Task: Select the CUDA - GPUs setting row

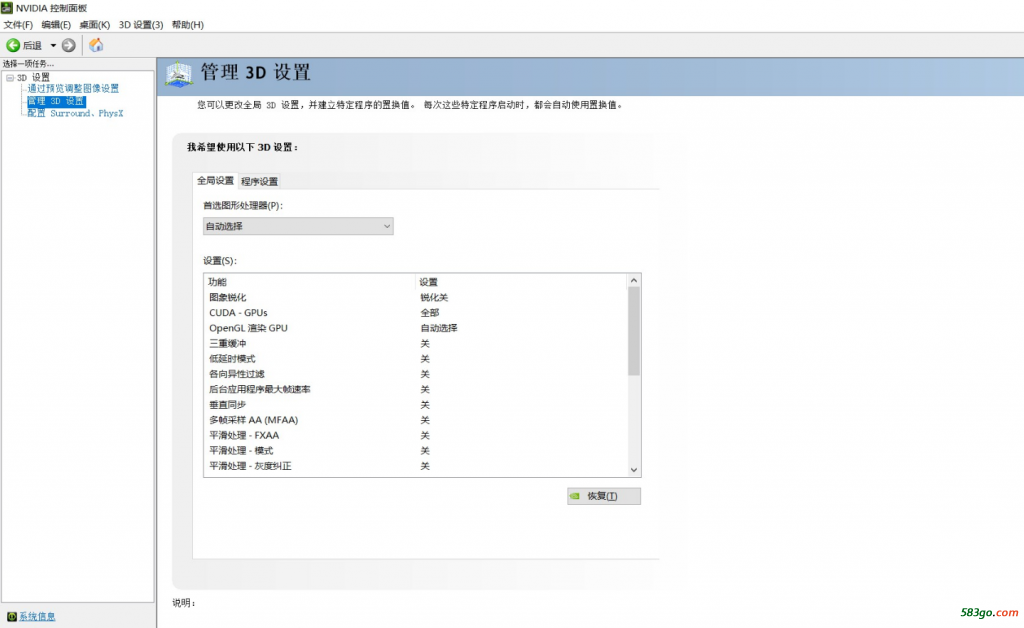Action: coord(415,313)
